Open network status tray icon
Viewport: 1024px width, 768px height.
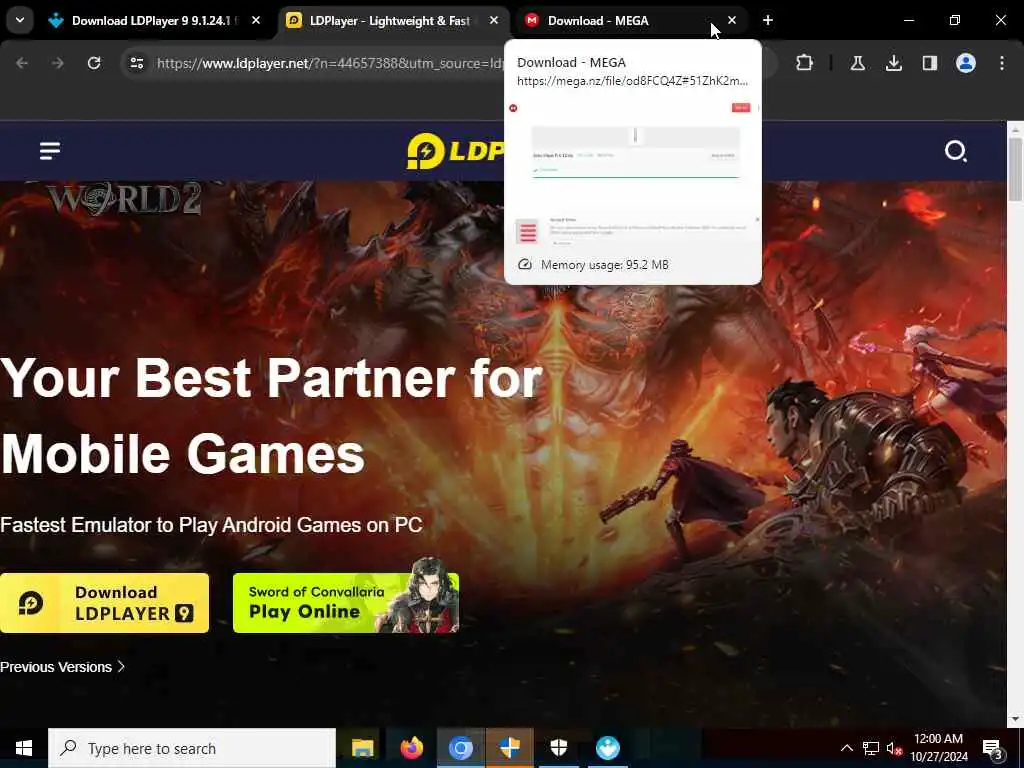pyautogui.click(x=871, y=748)
